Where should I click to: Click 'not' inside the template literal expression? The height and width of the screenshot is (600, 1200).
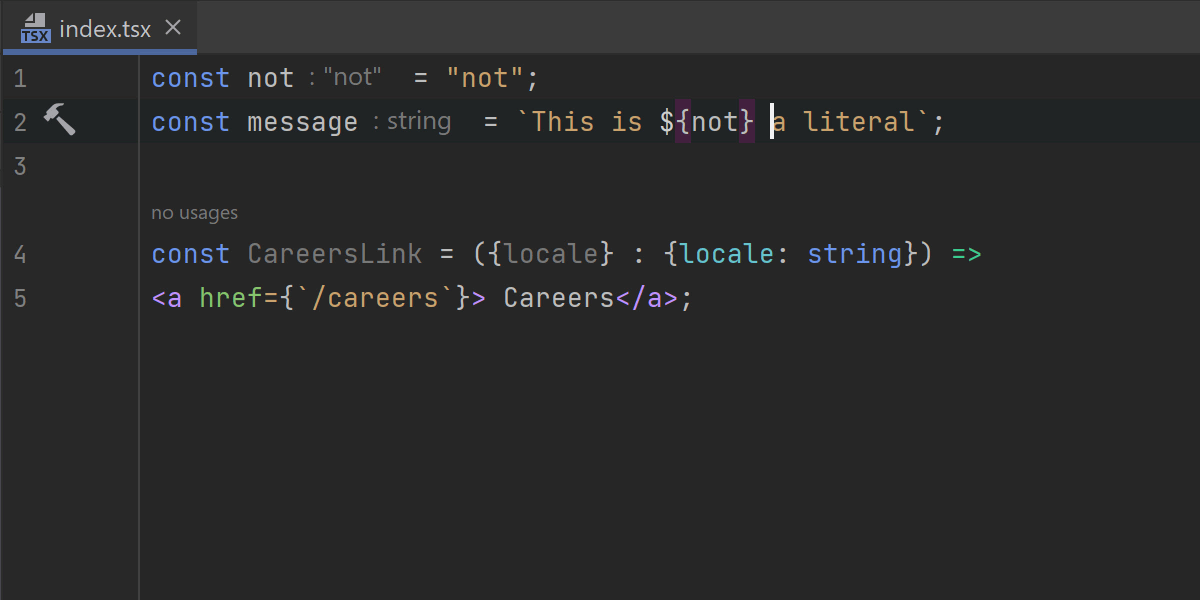[715, 122]
